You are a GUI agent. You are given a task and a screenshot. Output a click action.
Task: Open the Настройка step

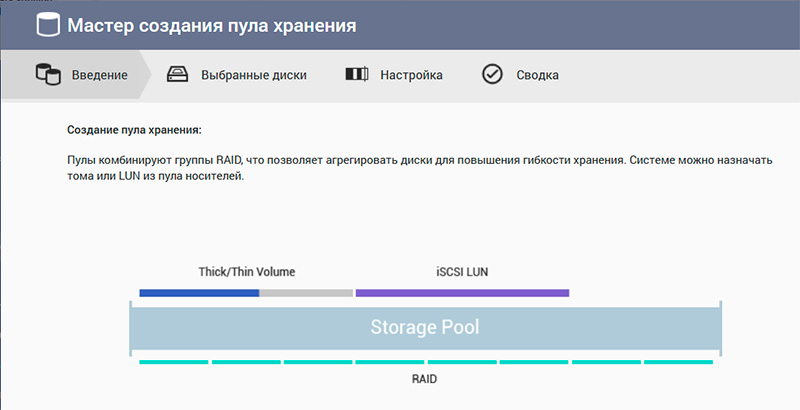[x=411, y=75]
